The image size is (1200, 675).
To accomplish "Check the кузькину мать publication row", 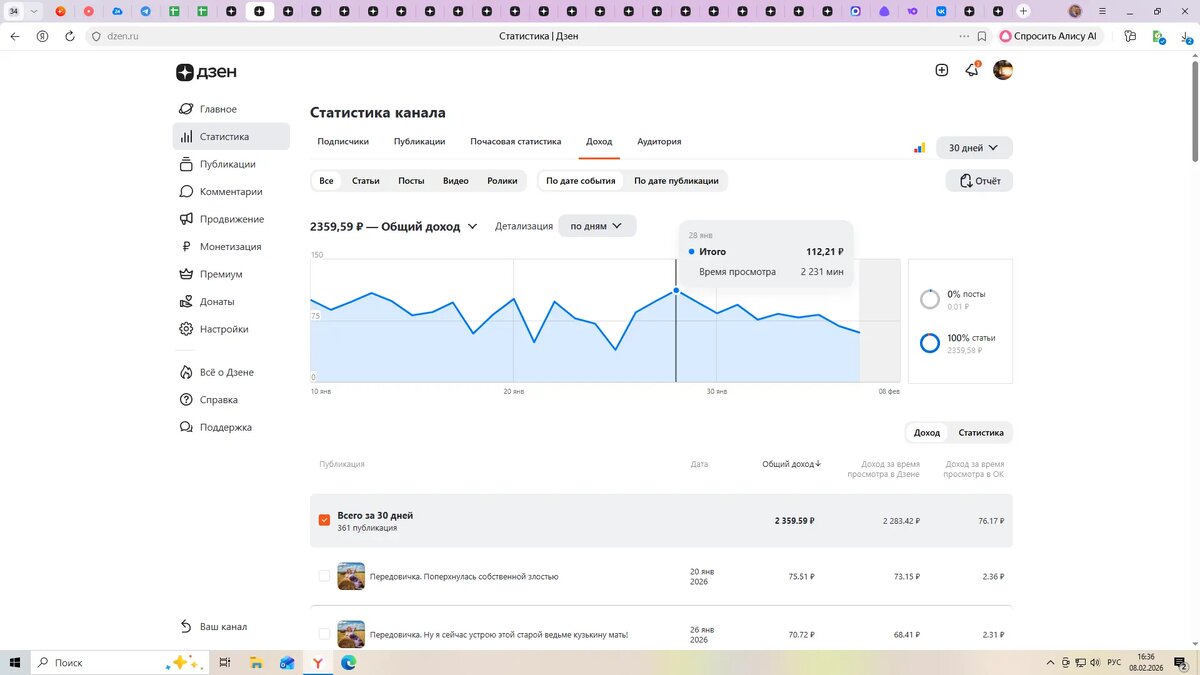I will pyautogui.click(x=324, y=634).
